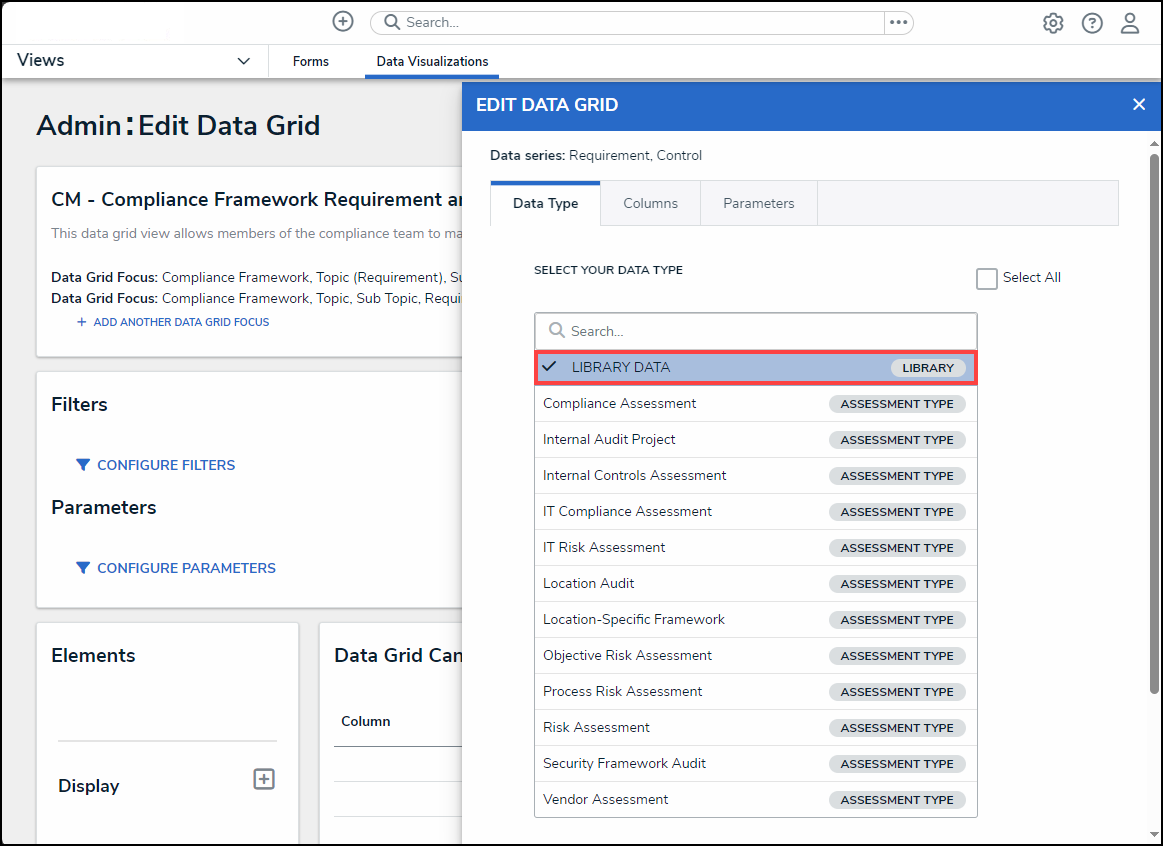Click the data type search field
This screenshot has width=1163, height=846.
[x=765, y=331]
